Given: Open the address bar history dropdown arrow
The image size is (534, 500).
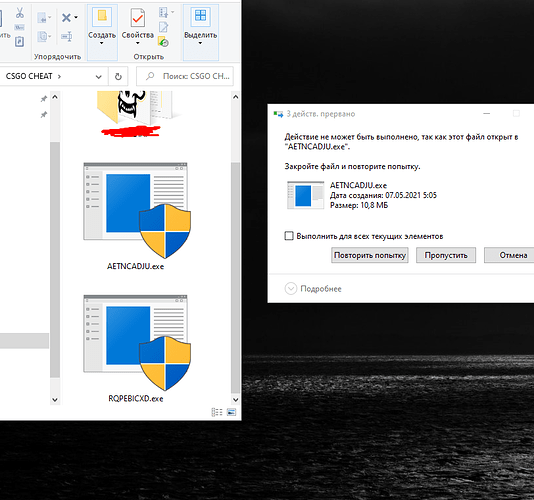Looking at the screenshot, I should (x=99, y=77).
